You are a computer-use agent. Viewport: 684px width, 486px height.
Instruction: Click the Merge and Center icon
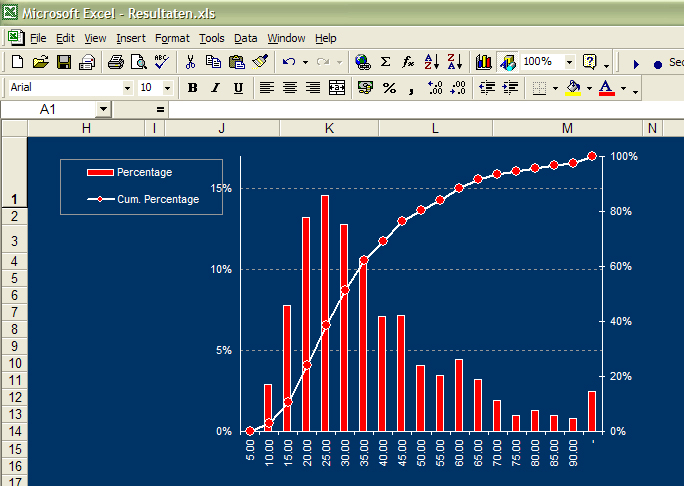tap(337, 88)
